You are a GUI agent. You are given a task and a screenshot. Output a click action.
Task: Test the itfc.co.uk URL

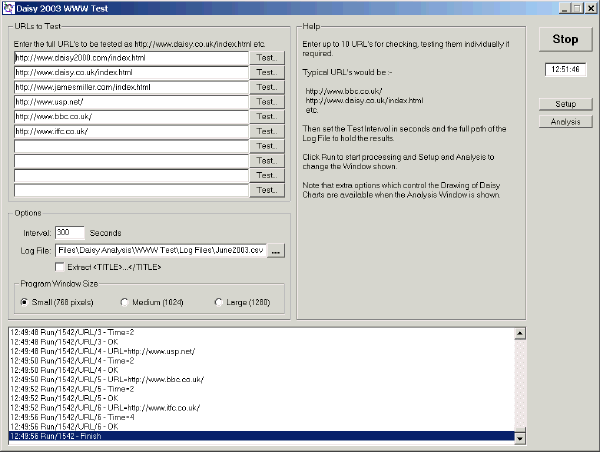[x=267, y=131]
